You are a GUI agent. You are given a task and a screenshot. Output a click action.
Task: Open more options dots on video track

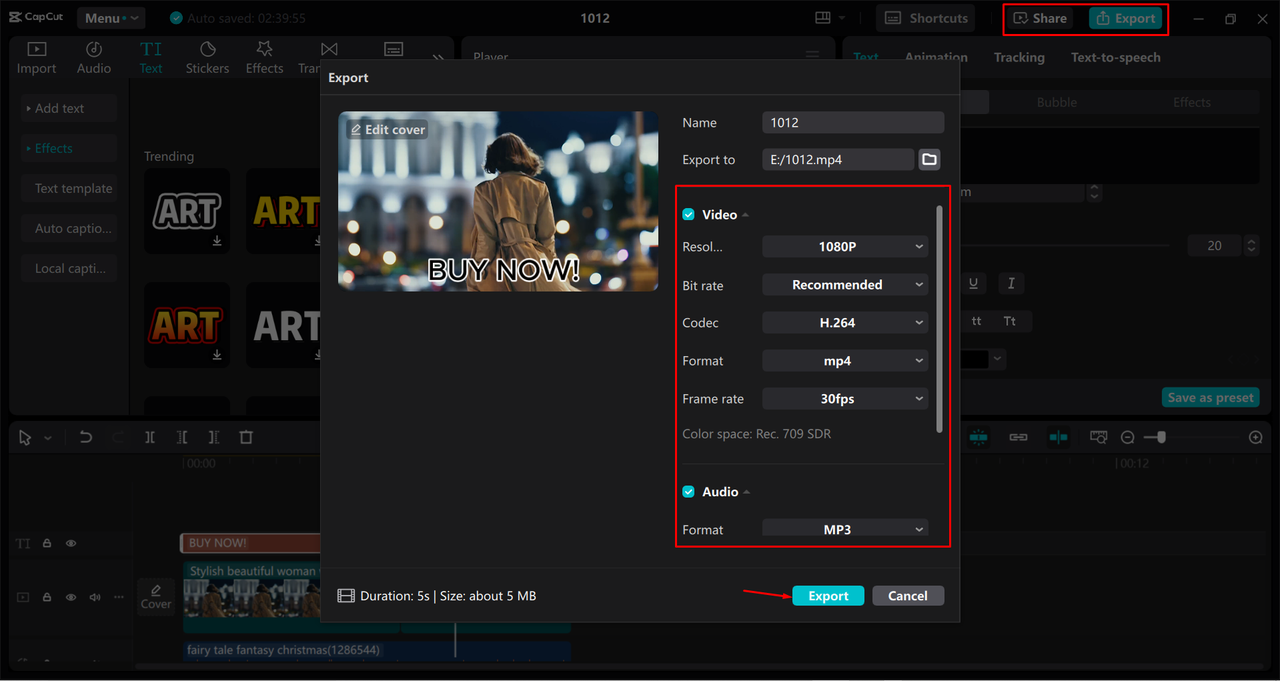click(x=118, y=597)
